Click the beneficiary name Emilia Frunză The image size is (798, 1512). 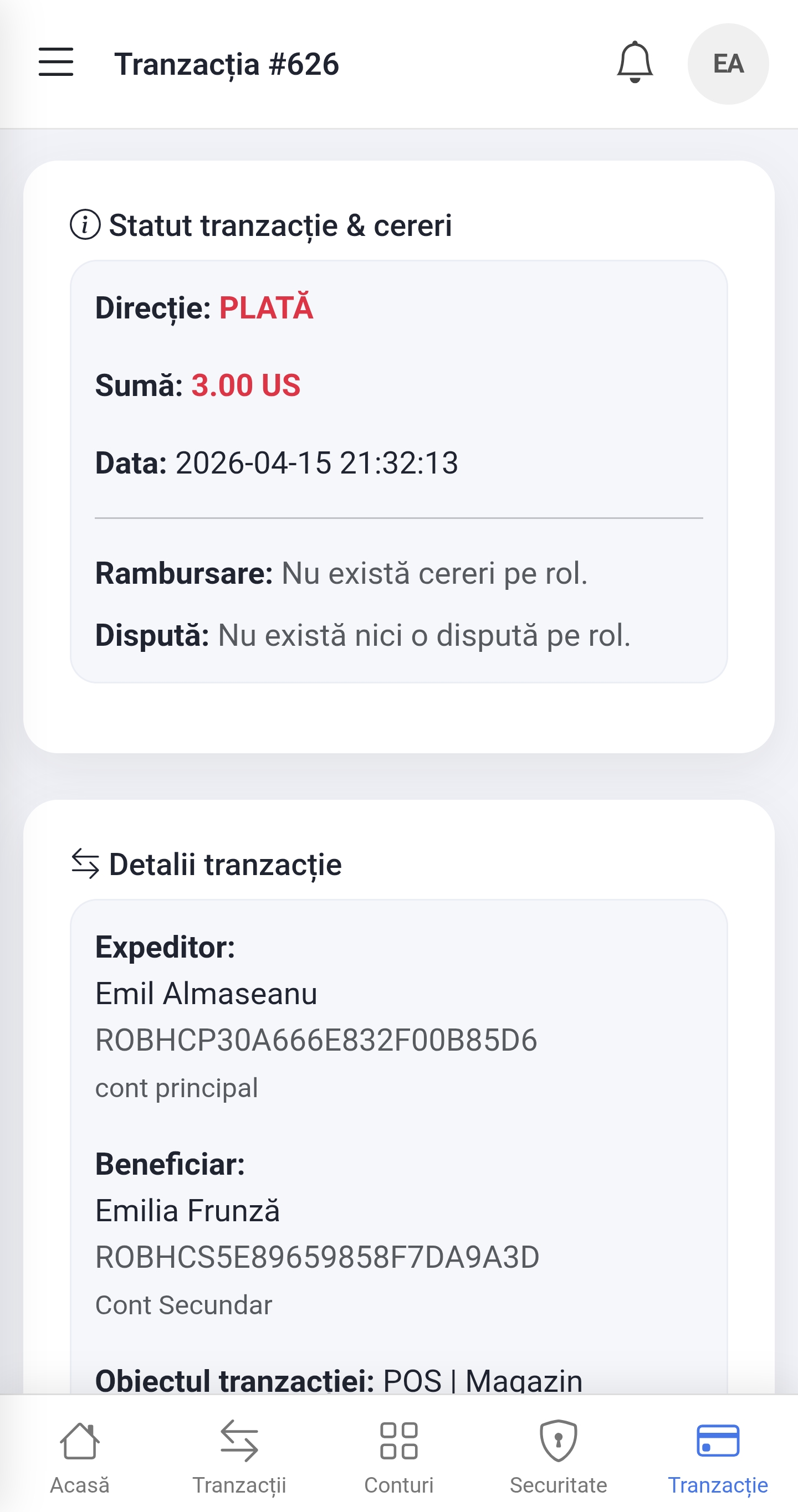click(187, 1211)
